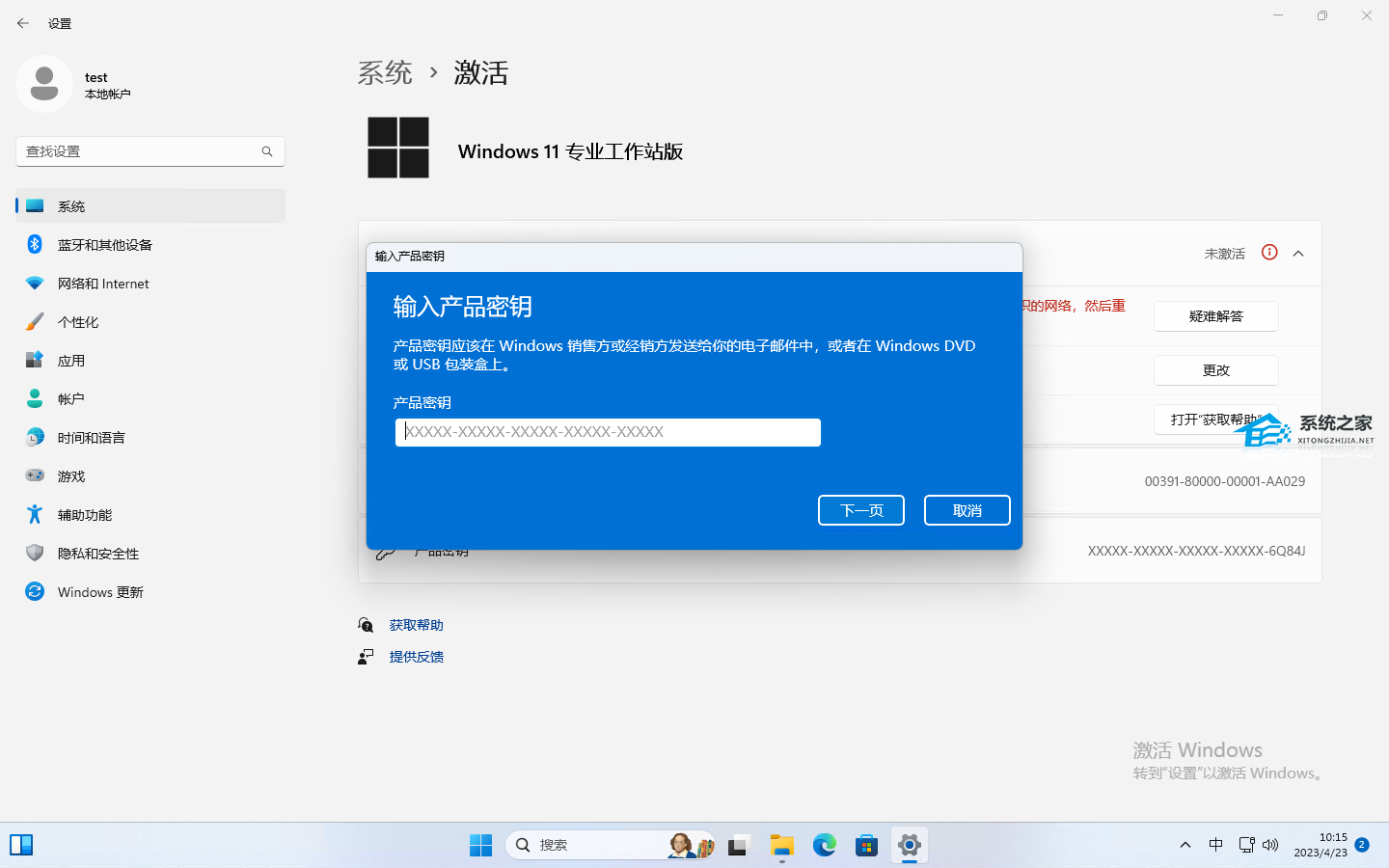Viewport: 1389px width, 868px height.
Task: Open Task View on the taskbar
Action: [739, 845]
